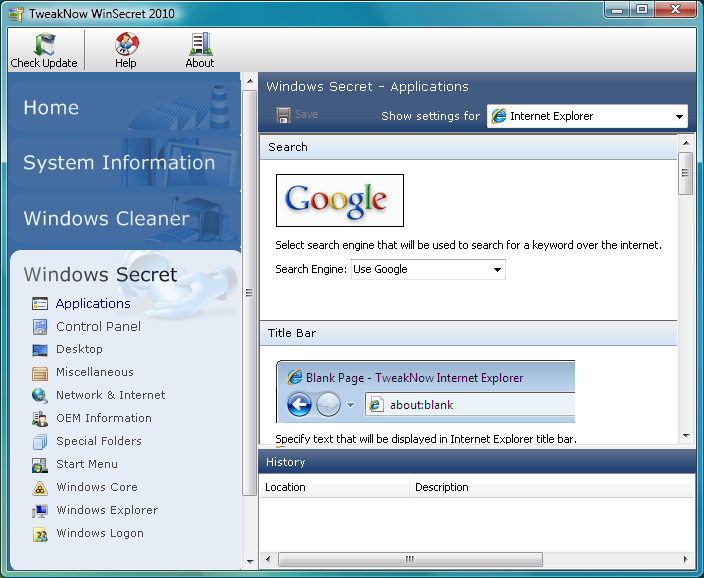Click the Location column header
Screen dimensions: 704x578
tap(334, 487)
